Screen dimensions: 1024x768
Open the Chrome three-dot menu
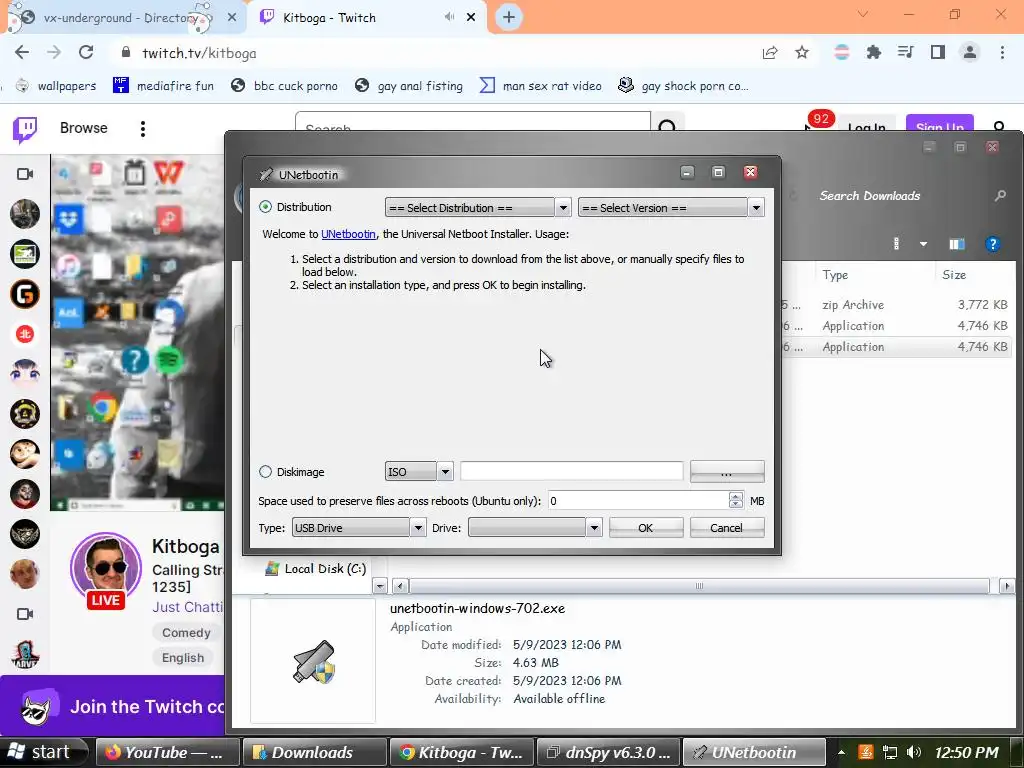pyautogui.click(x=1002, y=53)
